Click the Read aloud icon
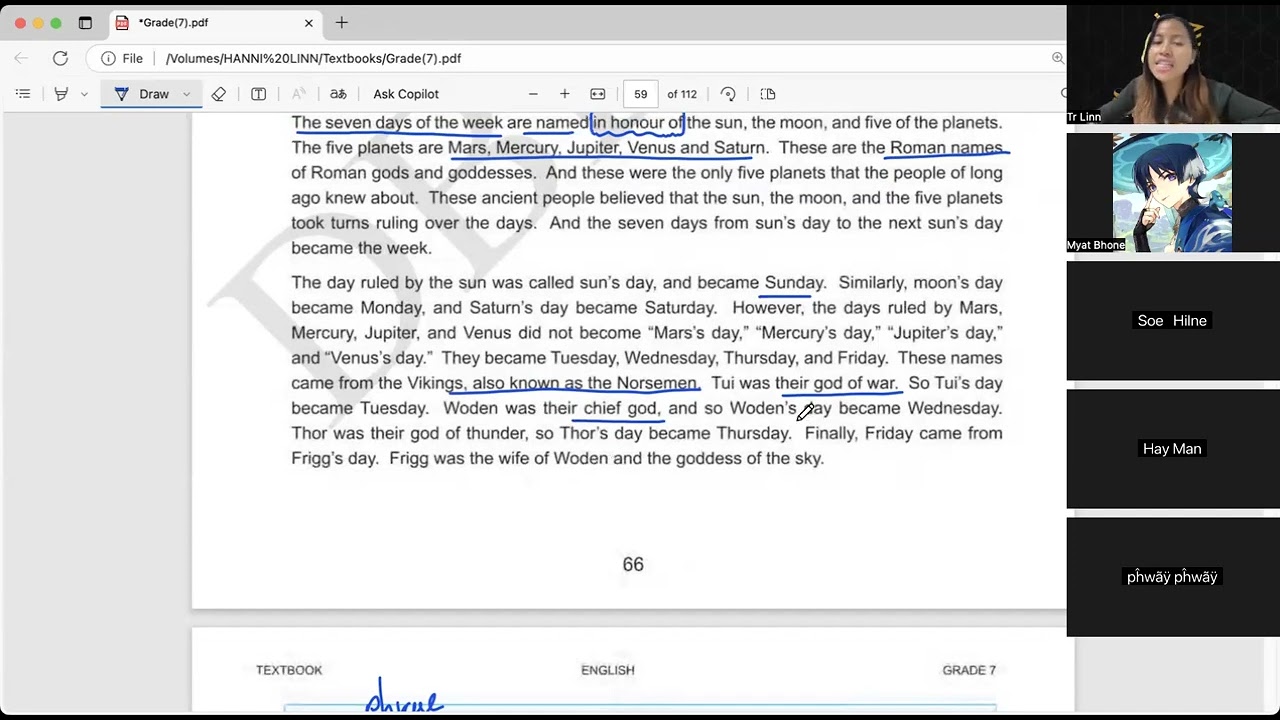 tap(298, 94)
